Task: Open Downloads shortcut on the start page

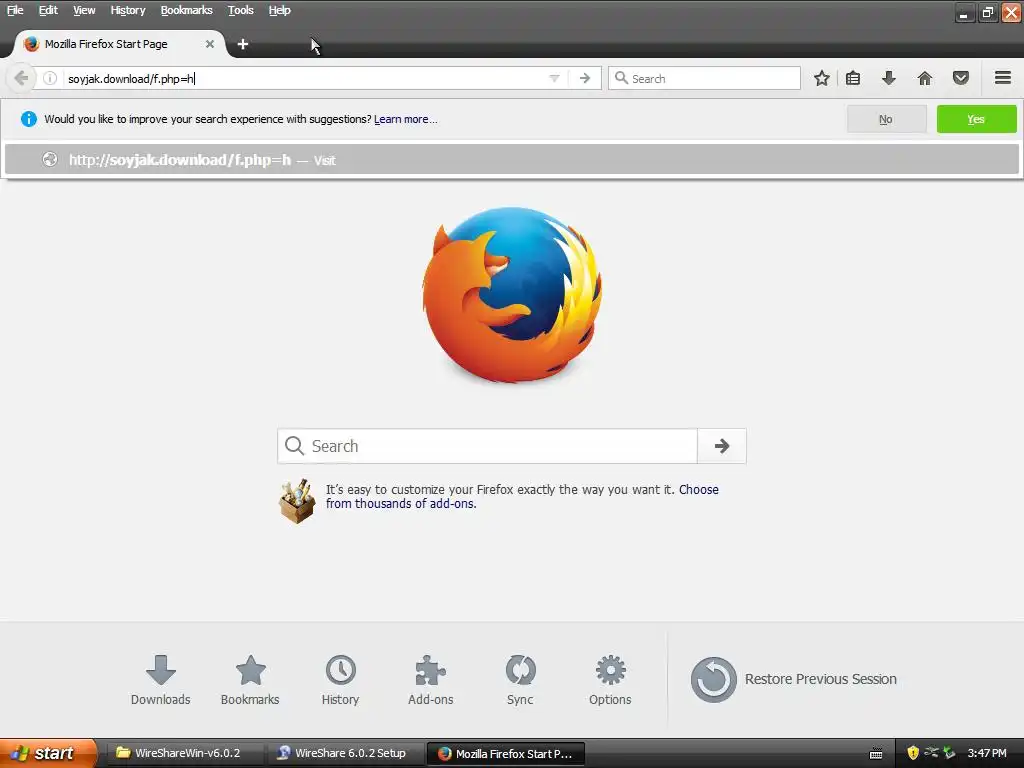Action: click(x=161, y=680)
